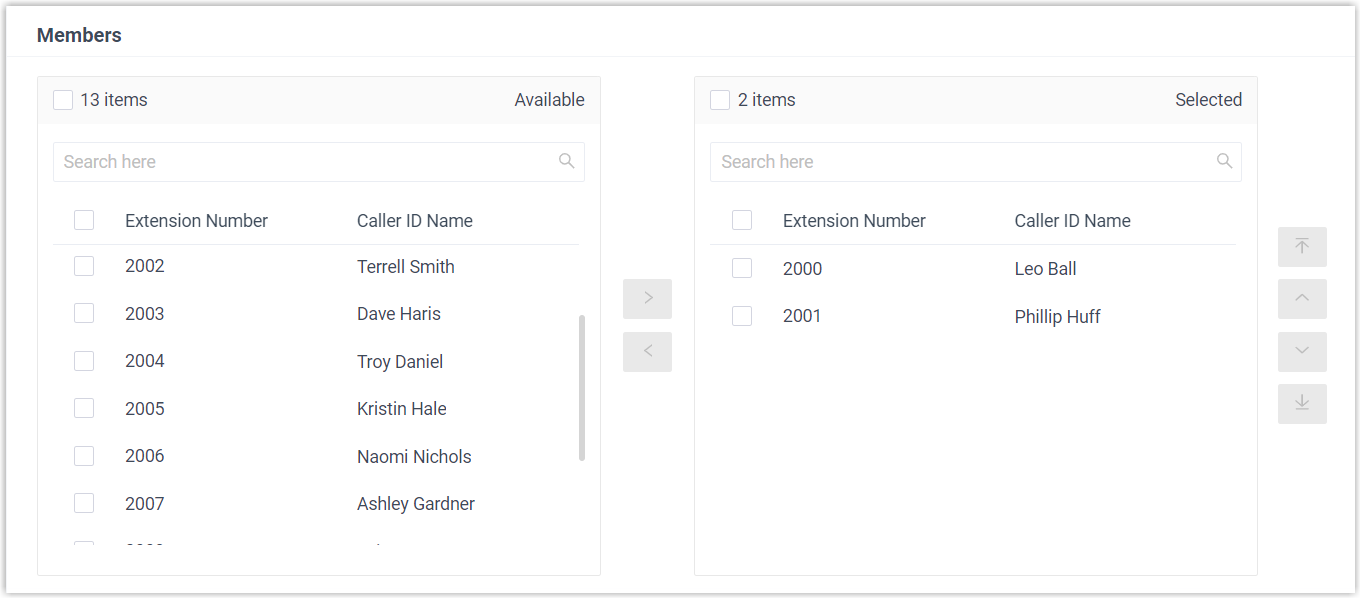Click the right arrow to move members to Selected
Viewport: 1361px width, 599px height.
647,298
